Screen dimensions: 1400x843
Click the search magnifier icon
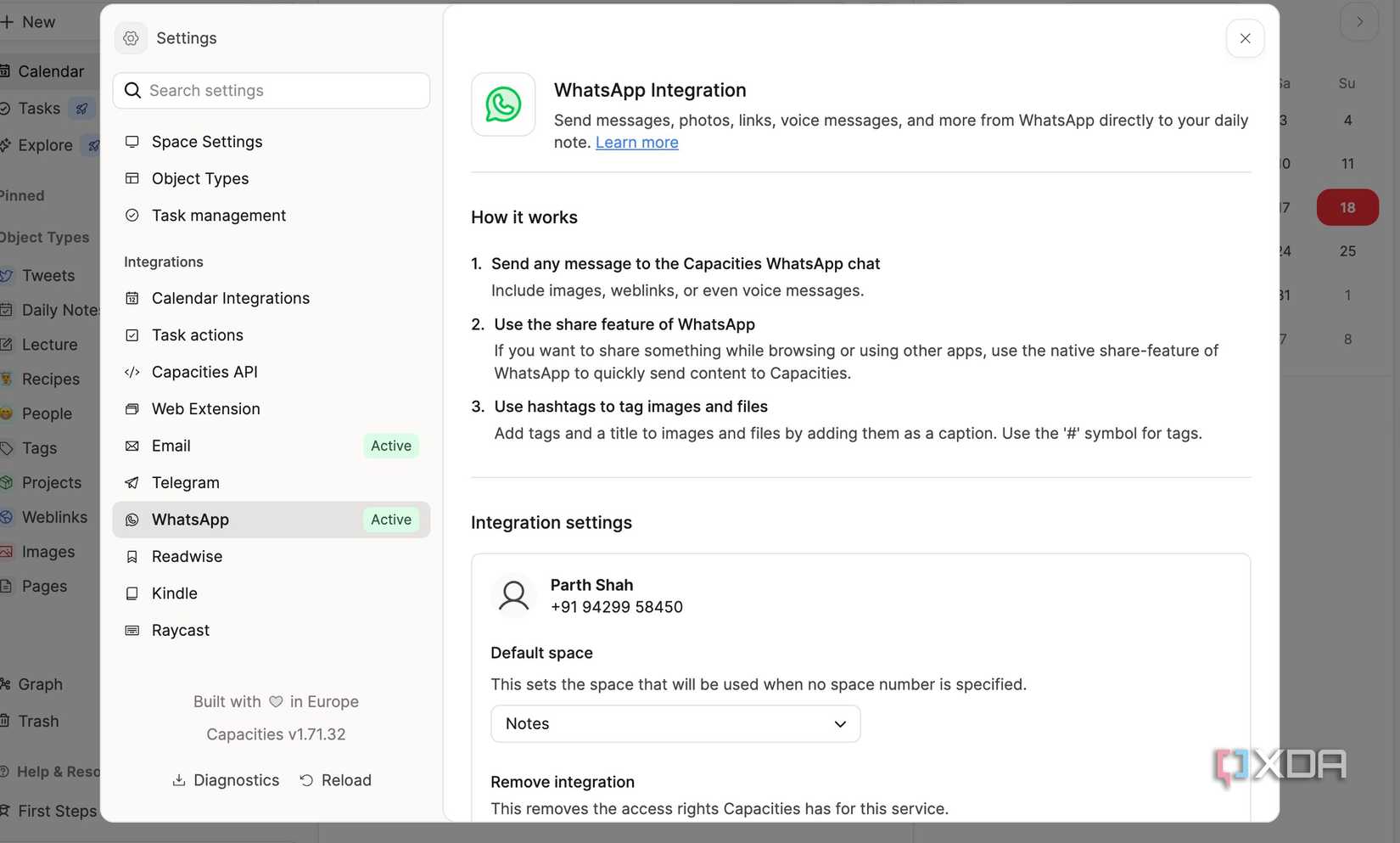click(132, 91)
